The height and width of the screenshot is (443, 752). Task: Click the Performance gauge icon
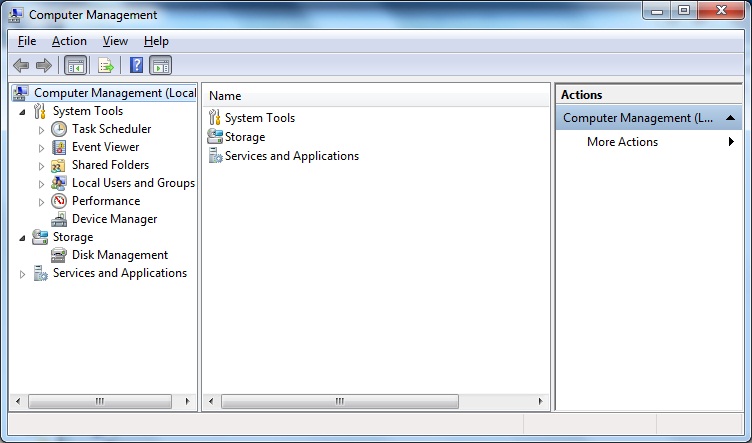coord(59,201)
